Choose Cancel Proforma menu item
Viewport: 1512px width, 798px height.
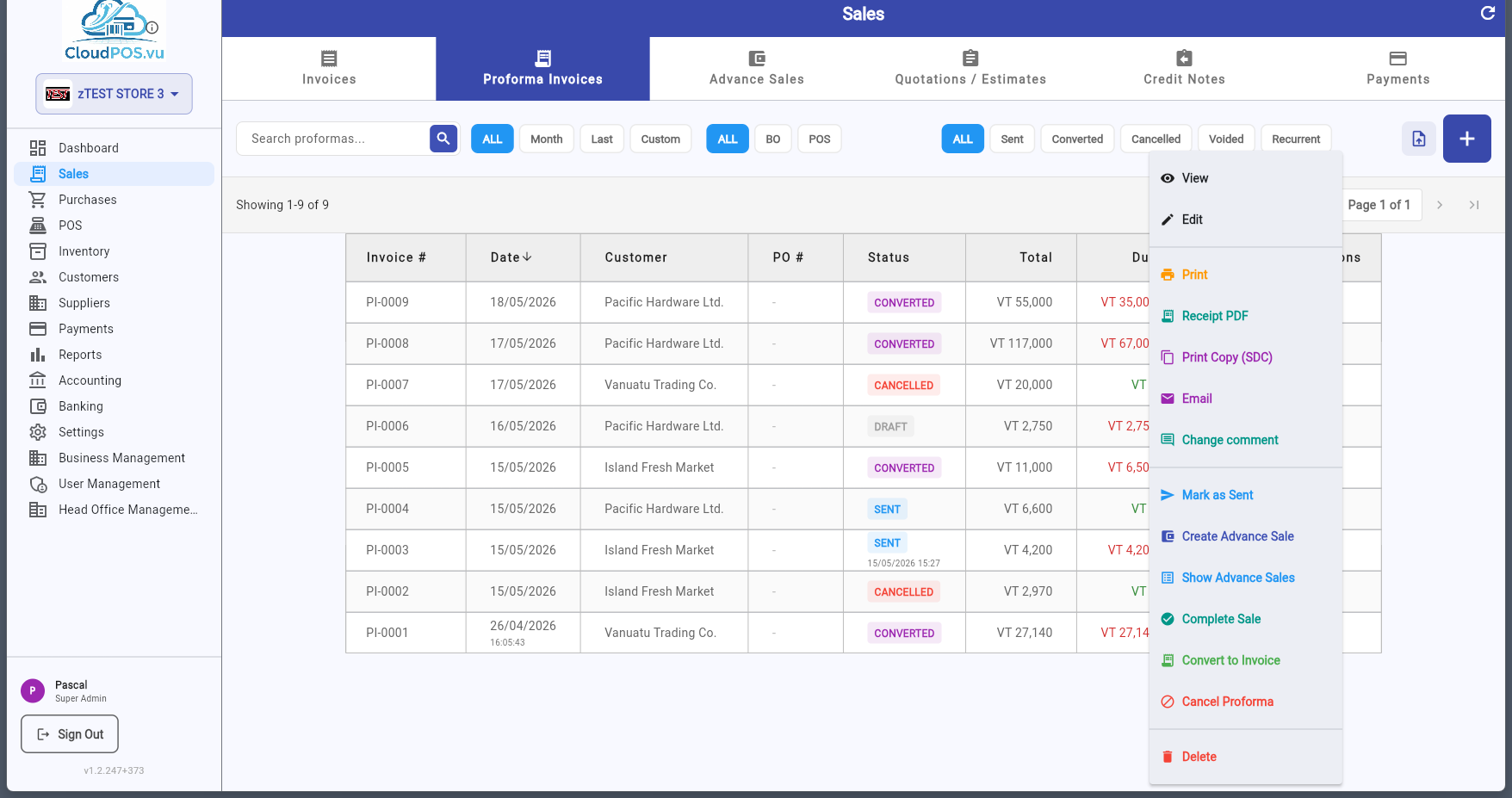(1245, 702)
